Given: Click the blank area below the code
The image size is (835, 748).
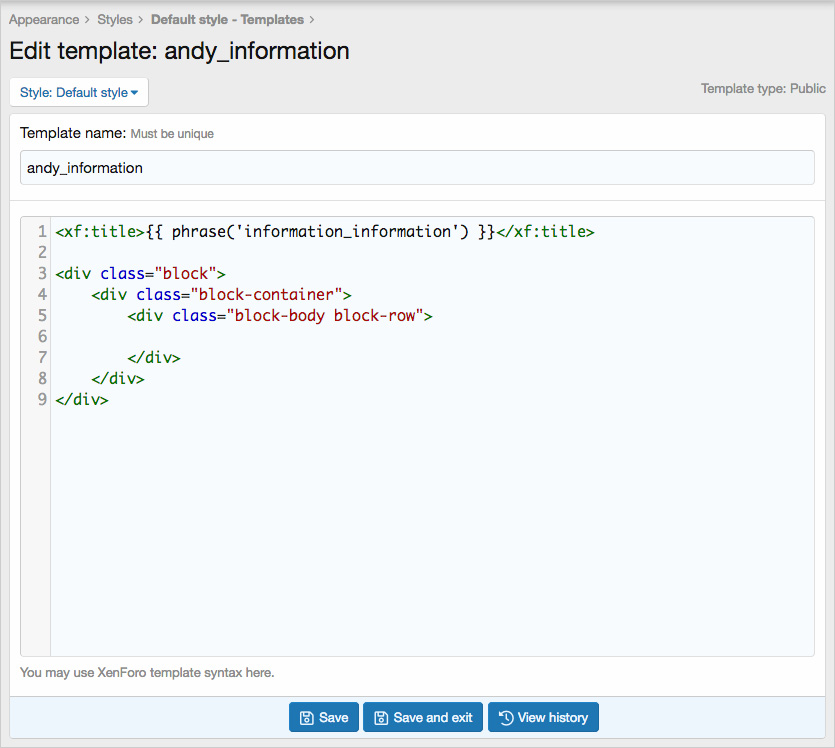Looking at the screenshot, I should click(430, 540).
